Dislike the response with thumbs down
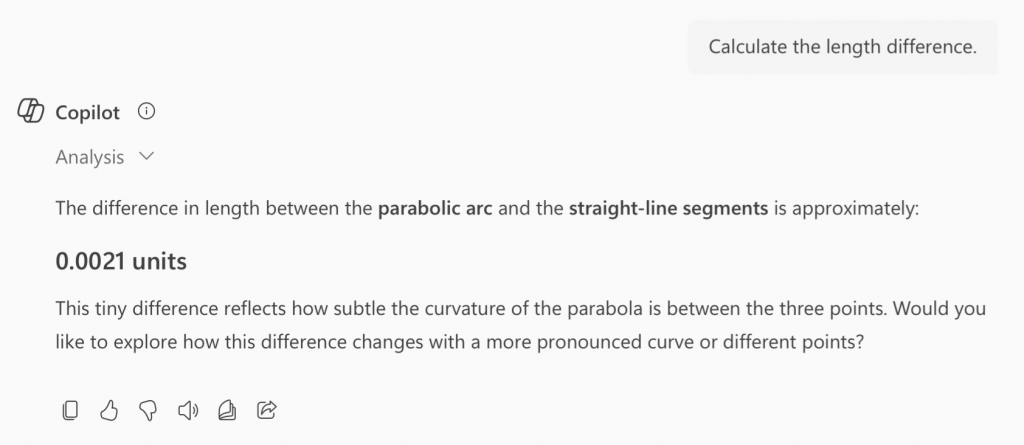Viewport: 1024px width, 445px height. coord(149,409)
